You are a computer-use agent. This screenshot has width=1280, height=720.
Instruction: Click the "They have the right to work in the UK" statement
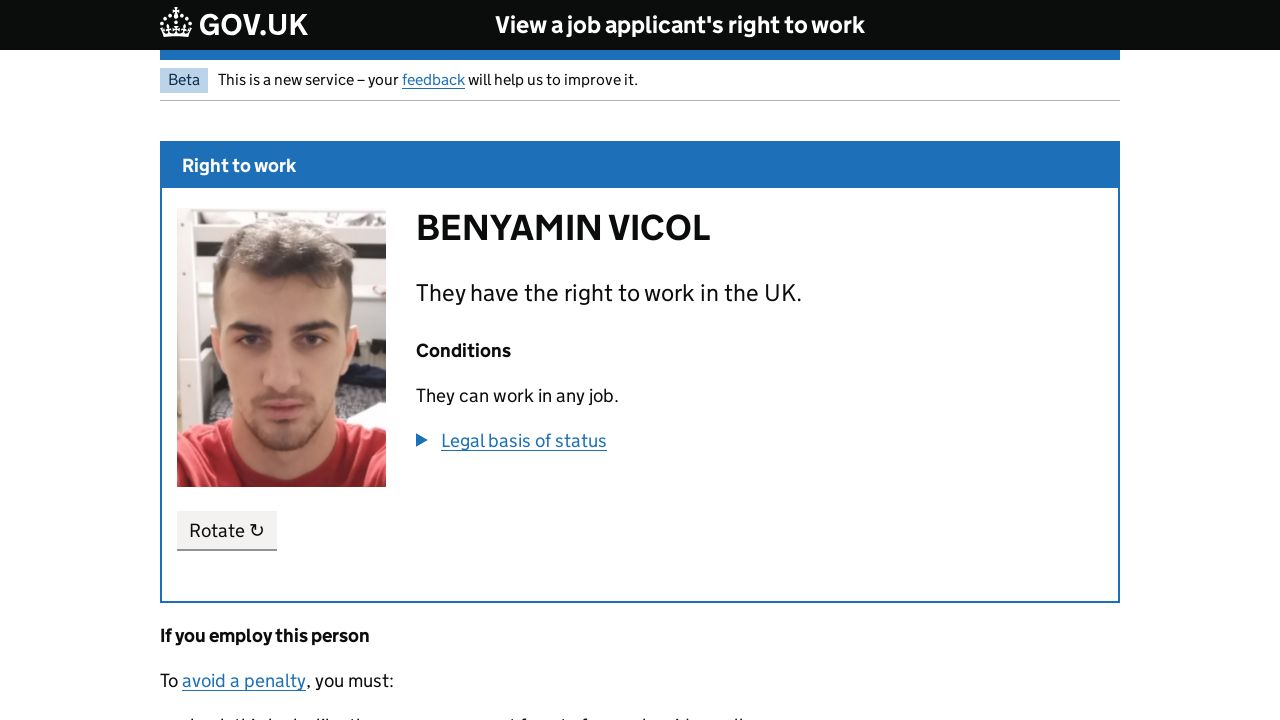608,293
